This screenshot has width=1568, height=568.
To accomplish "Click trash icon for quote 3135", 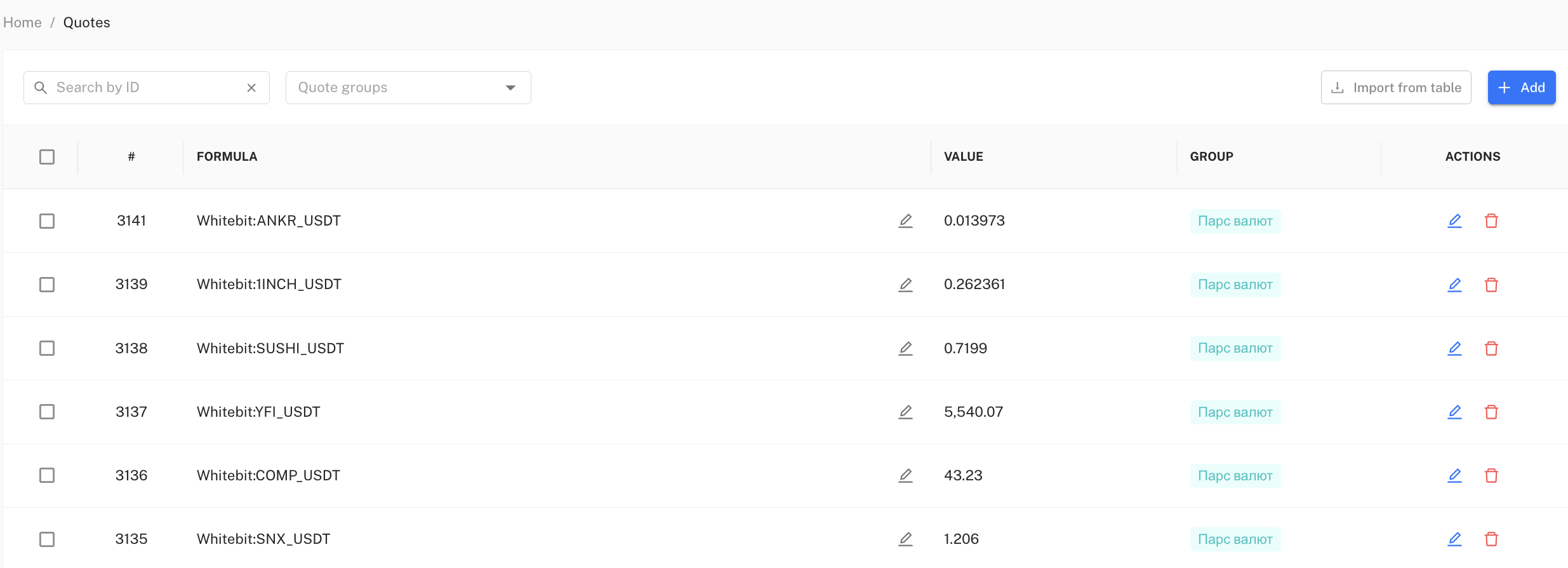I will coord(1491,539).
